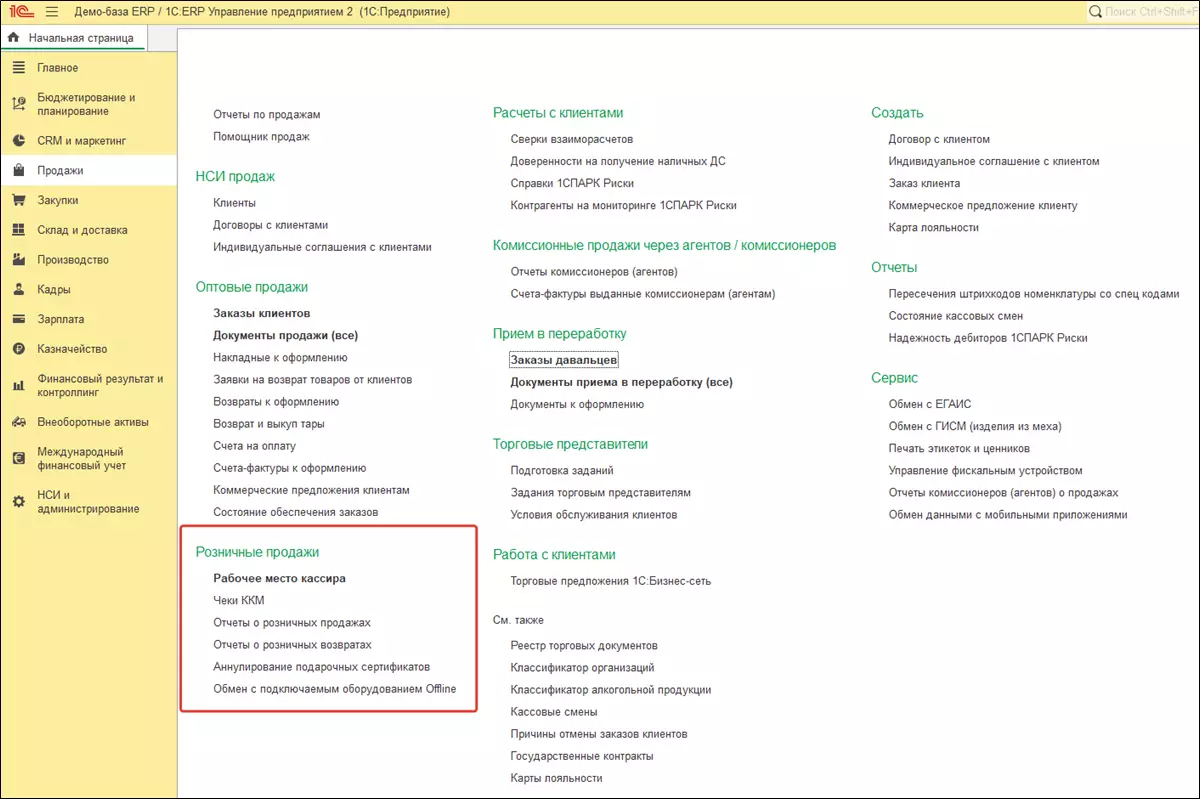This screenshot has height=799, width=1200.
Task: Open the Начальная страница tab
Action: pos(74,38)
